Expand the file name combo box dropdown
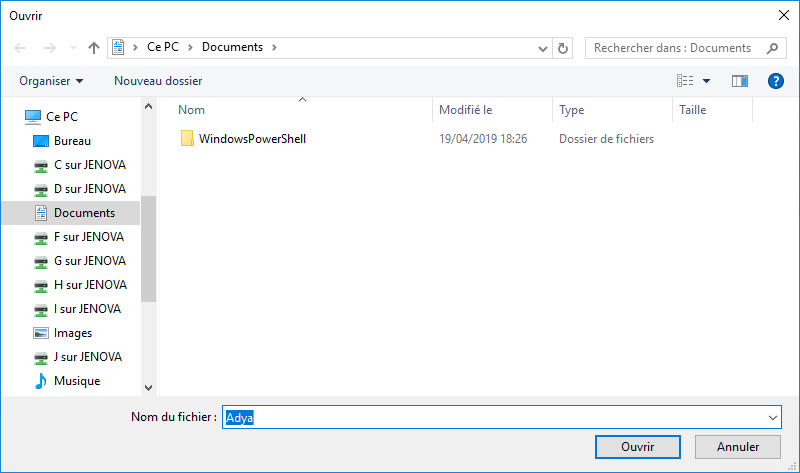 772,417
